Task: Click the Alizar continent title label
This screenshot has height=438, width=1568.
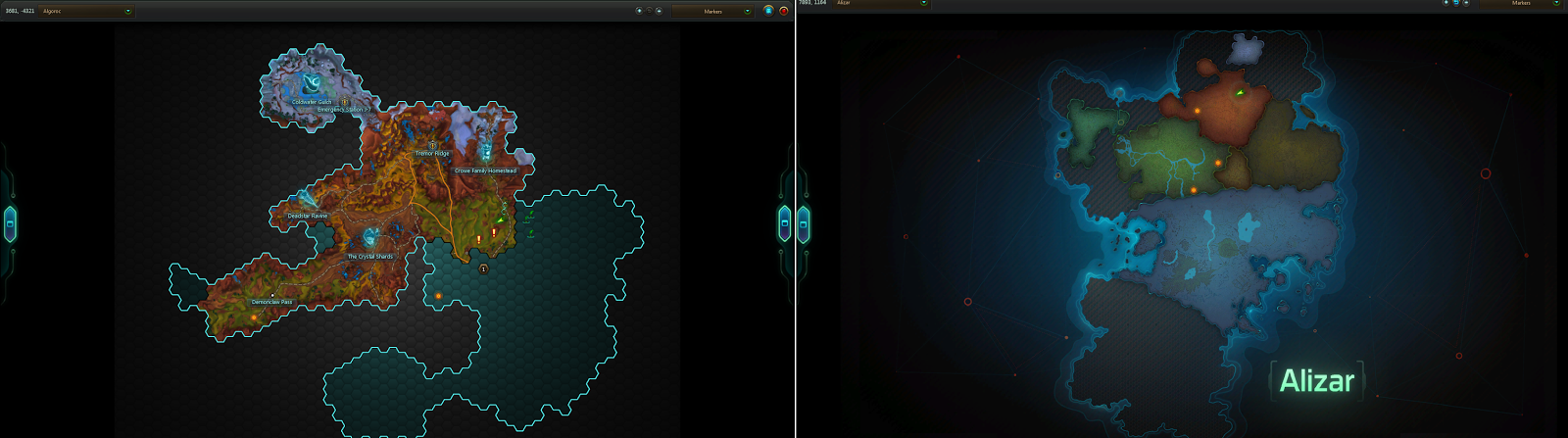Action: click(1316, 380)
